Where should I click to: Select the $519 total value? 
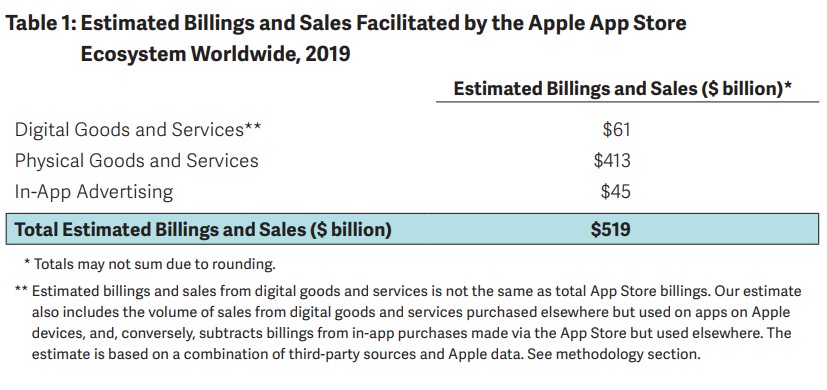(x=611, y=230)
